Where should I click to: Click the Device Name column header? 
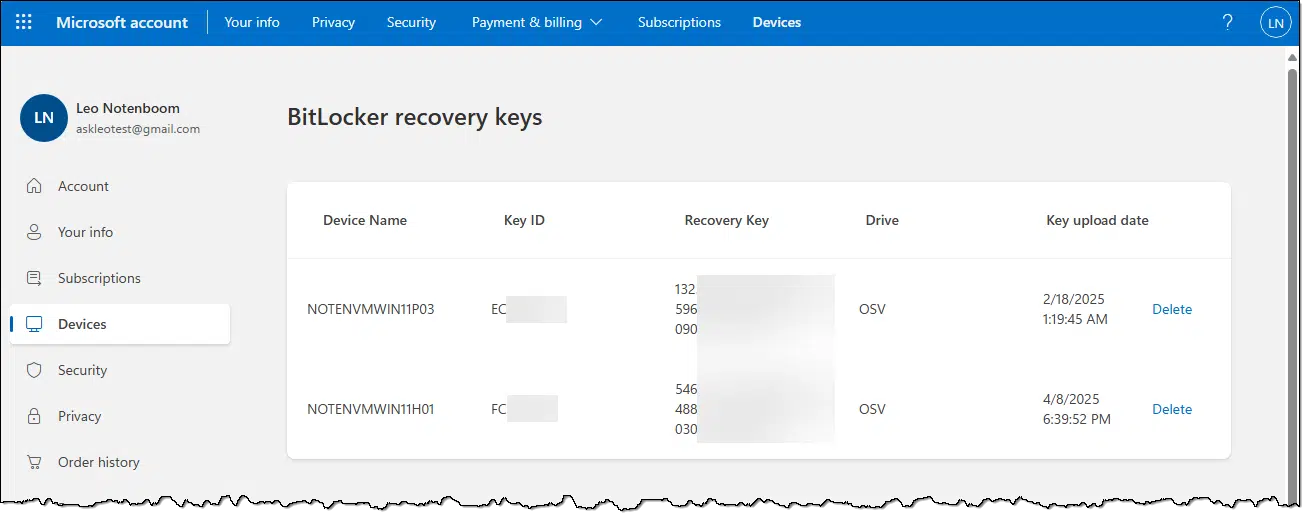[365, 220]
